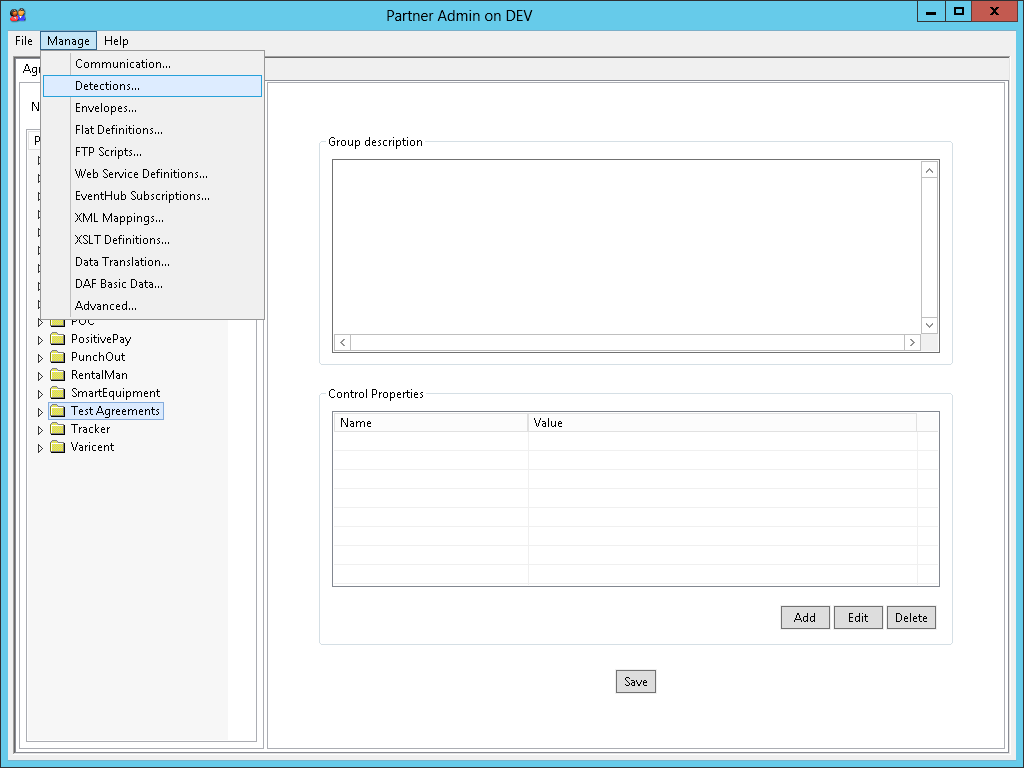
Task: Click the Delete control property button
Action: pyautogui.click(x=911, y=617)
